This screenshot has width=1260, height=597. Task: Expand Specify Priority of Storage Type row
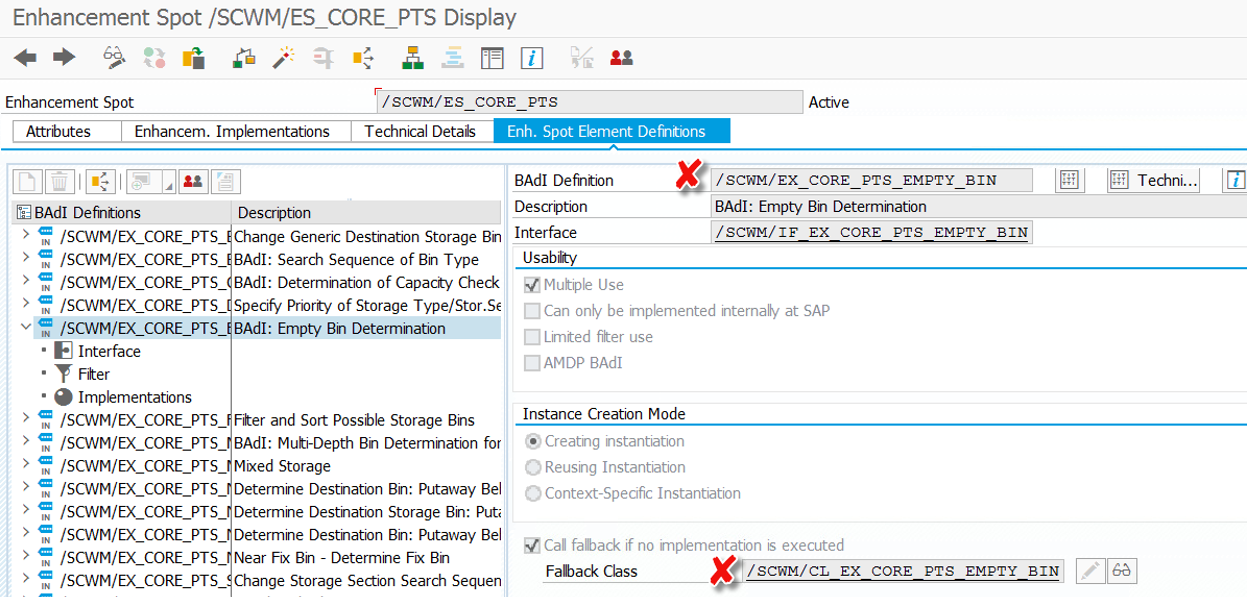coord(26,305)
